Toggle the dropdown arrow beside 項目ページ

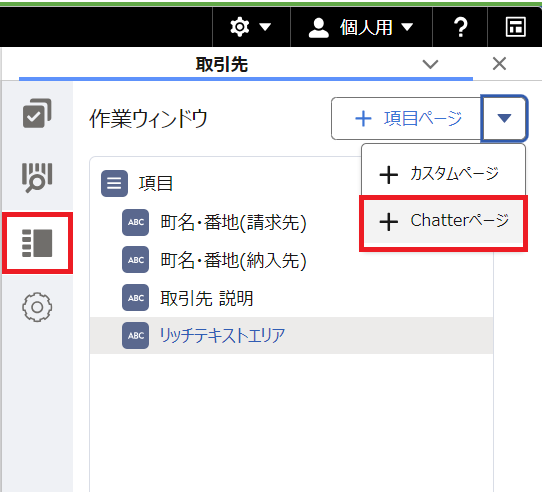[x=504, y=118]
